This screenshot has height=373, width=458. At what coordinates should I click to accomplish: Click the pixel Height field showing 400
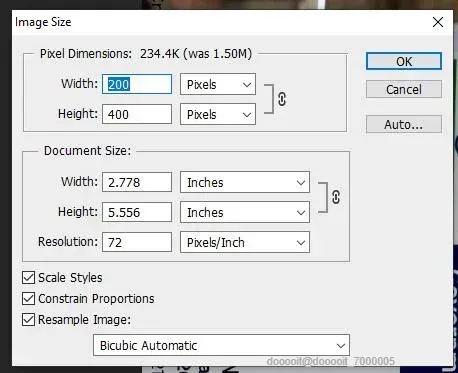137,114
